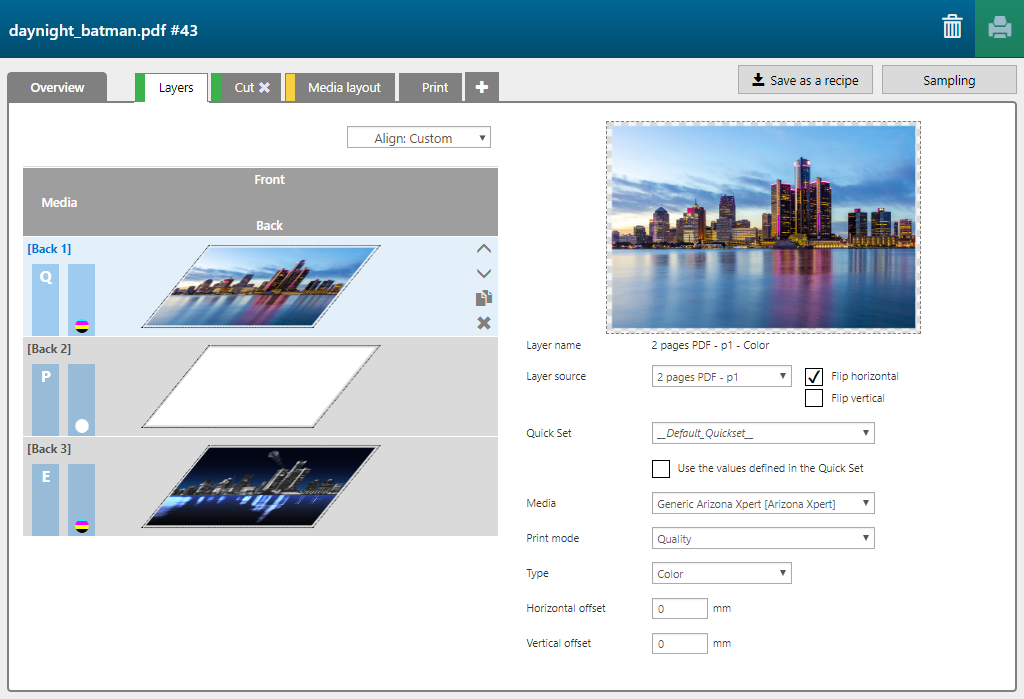Open the Cut tab
This screenshot has height=699, width=1024.
coord(246,88)
